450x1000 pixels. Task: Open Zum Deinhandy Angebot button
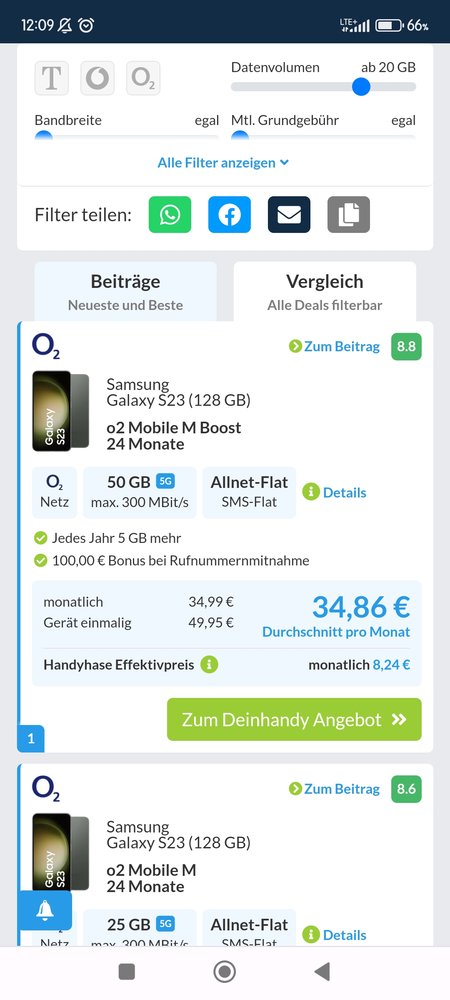click(294, 719)
